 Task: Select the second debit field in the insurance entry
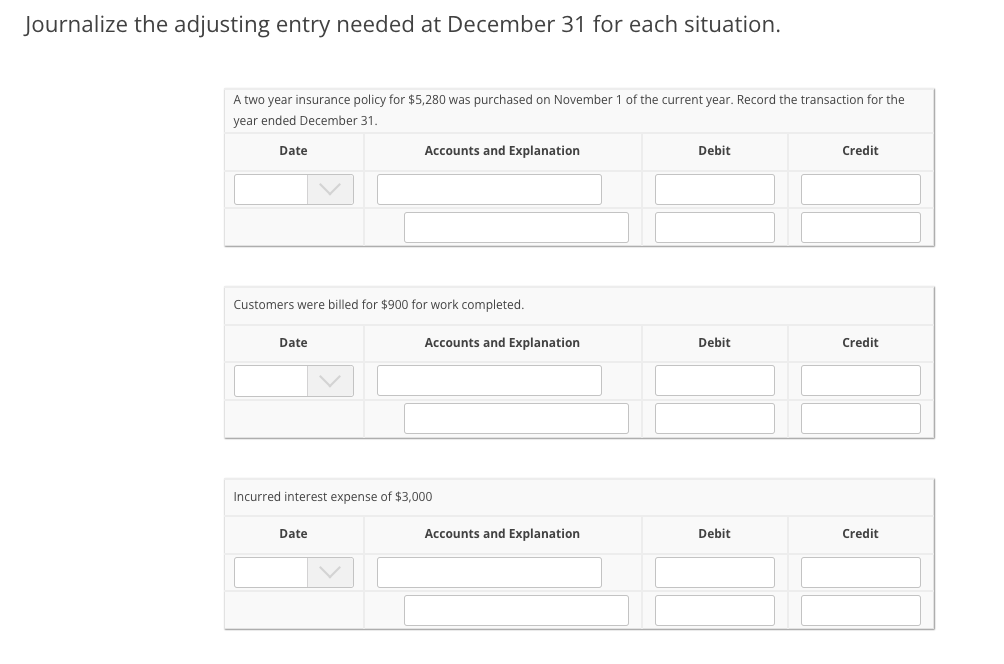click(714, 227)
